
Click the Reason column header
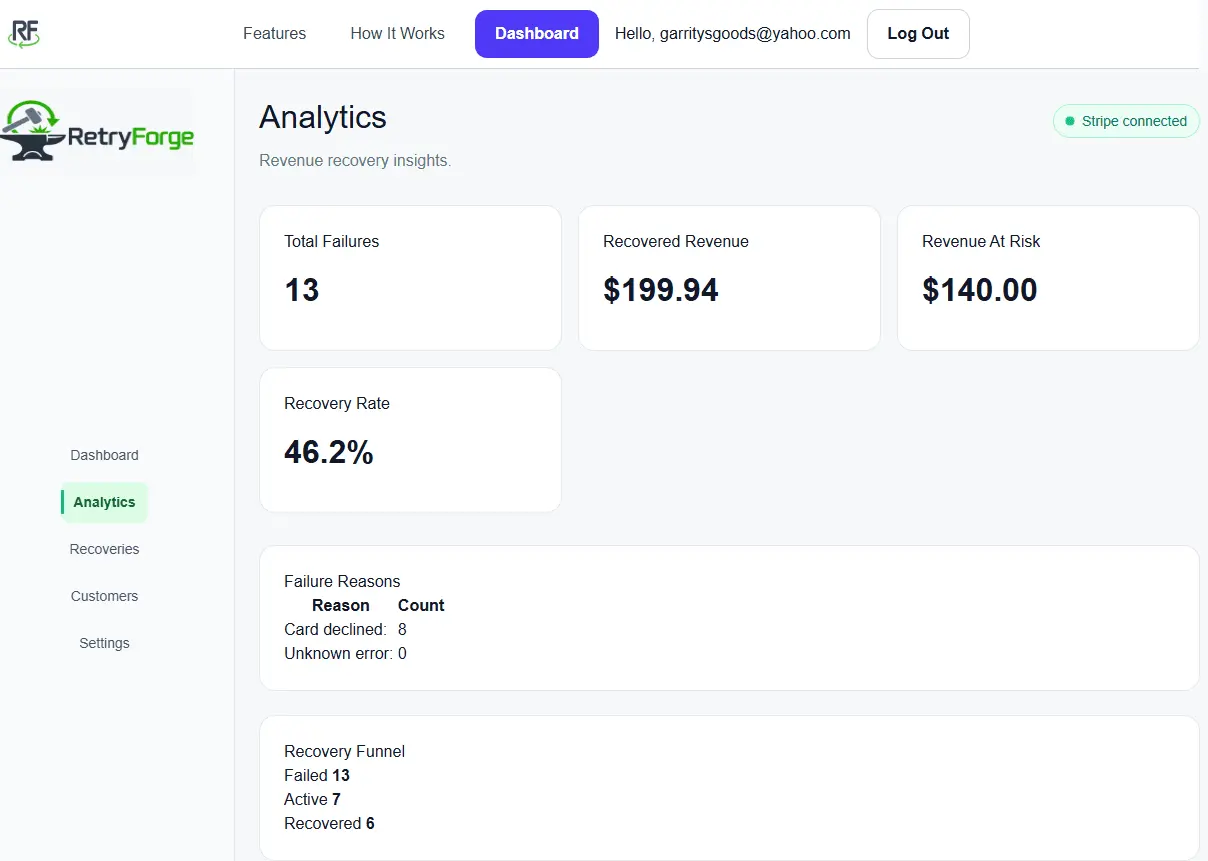(340, 605)
